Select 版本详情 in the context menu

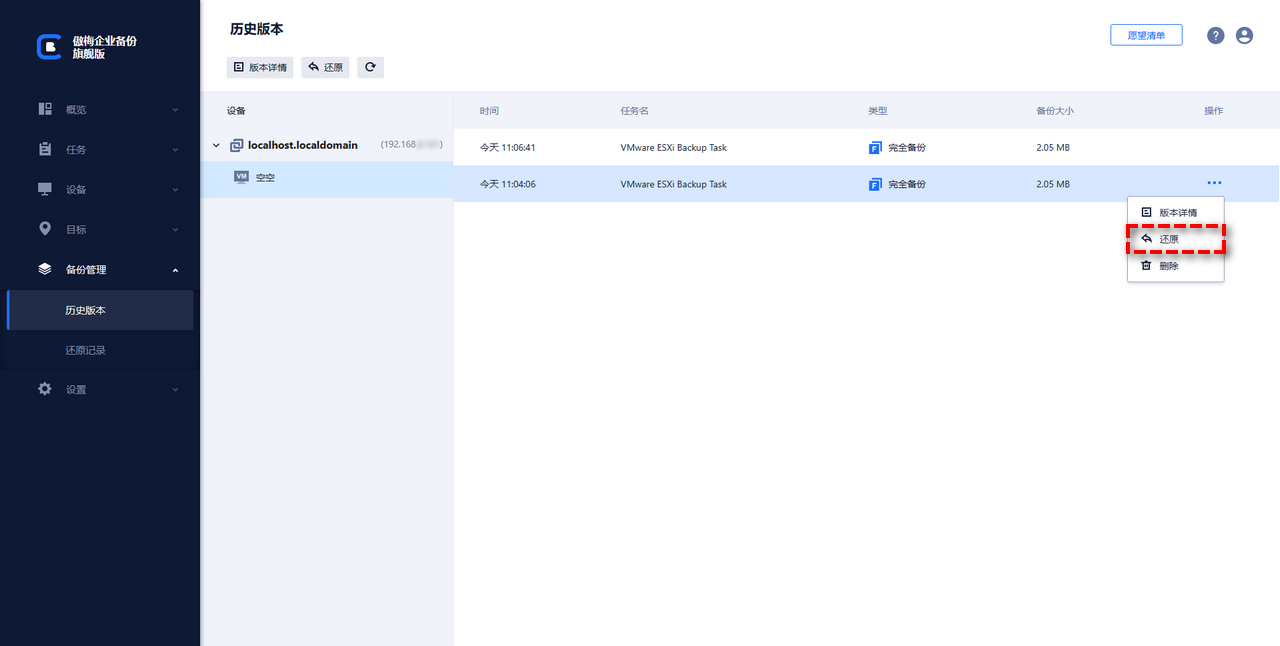coord(1176,212)
